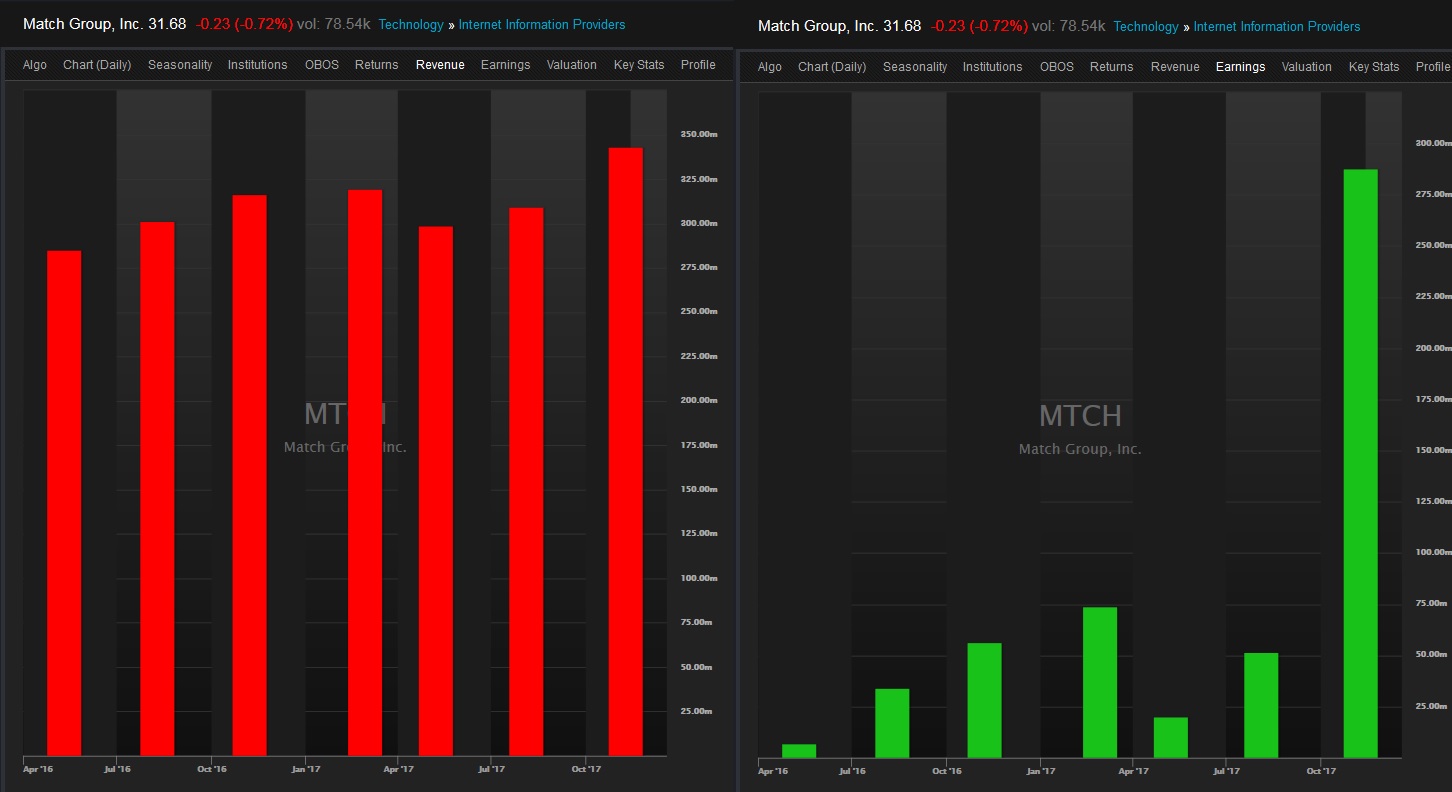Select the red revenue bar after Jul '17
The image size is (1452, 792).
tap(526, 482)
